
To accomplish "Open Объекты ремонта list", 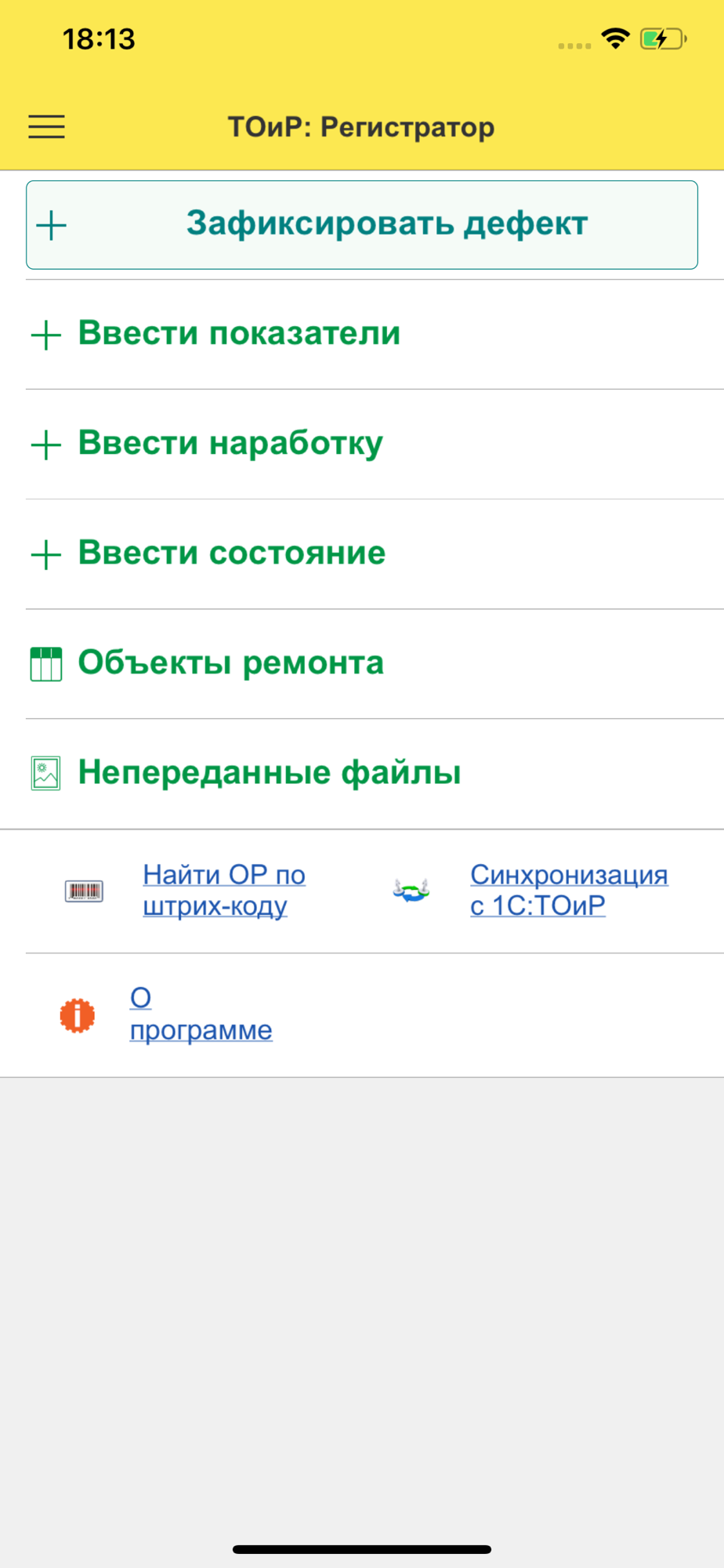I will [375, 663].
